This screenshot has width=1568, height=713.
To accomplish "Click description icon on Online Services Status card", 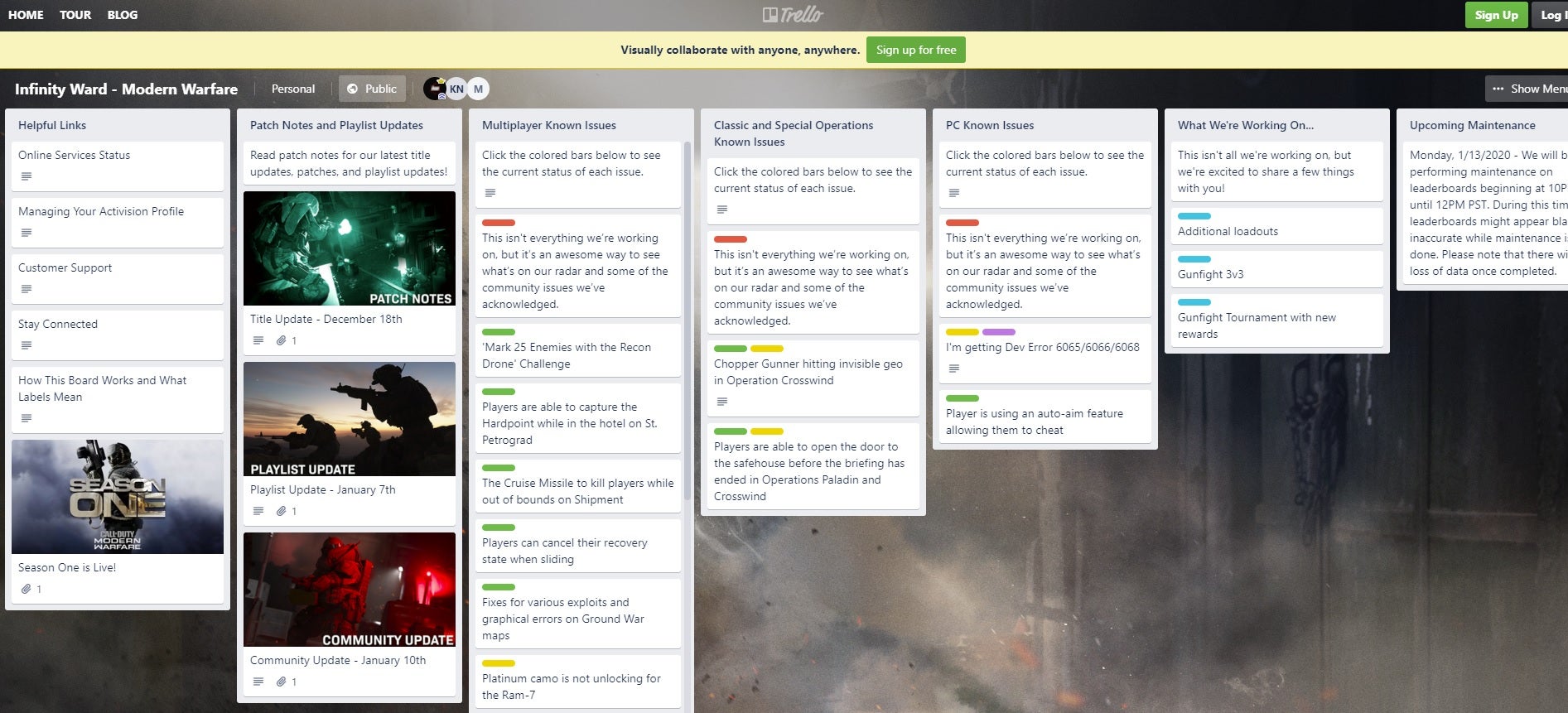I will click(27, 176).
